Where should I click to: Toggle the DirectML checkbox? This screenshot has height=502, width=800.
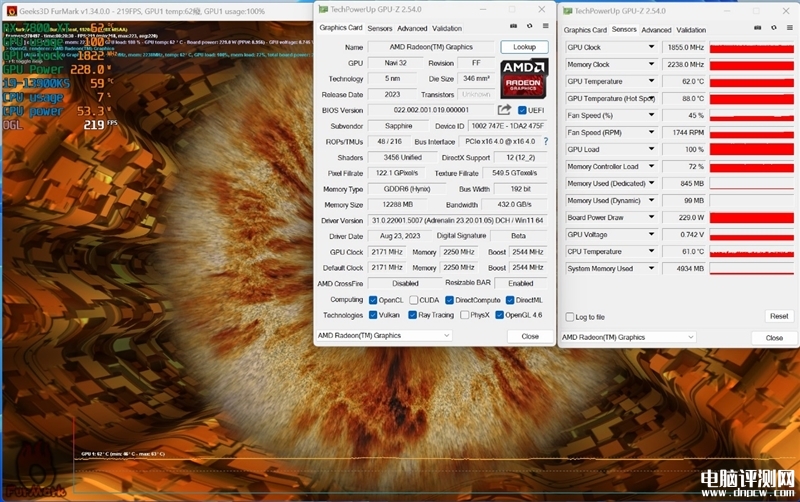(510, 300)
